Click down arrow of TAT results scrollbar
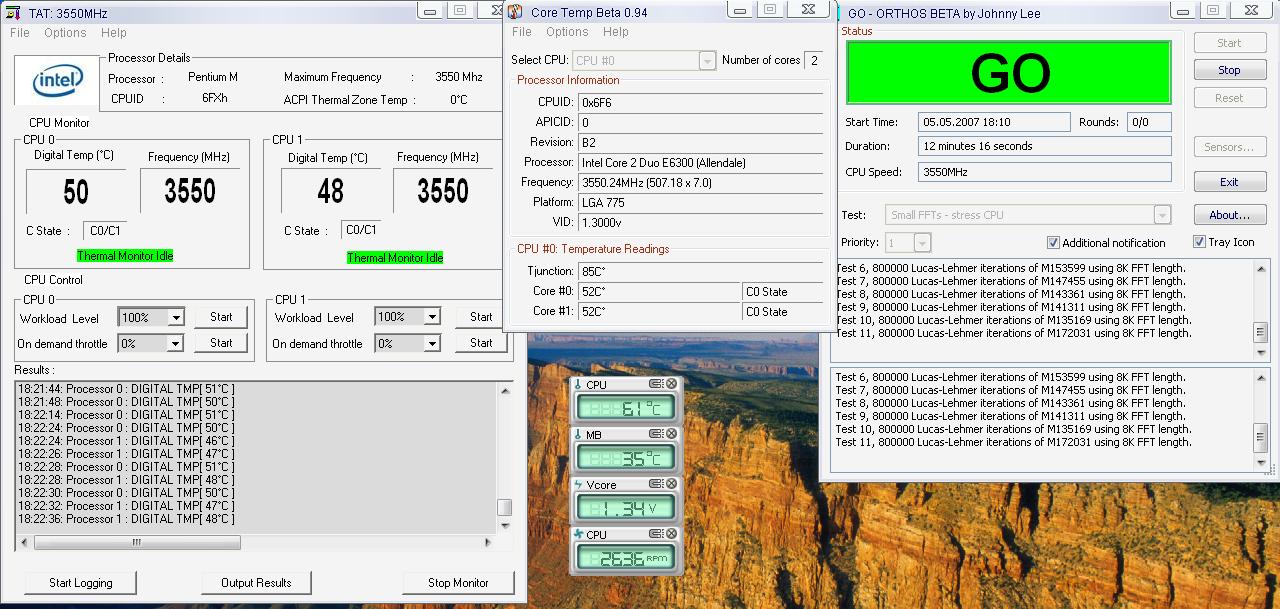Screen dimensions: 1280x609 (505, 525)
